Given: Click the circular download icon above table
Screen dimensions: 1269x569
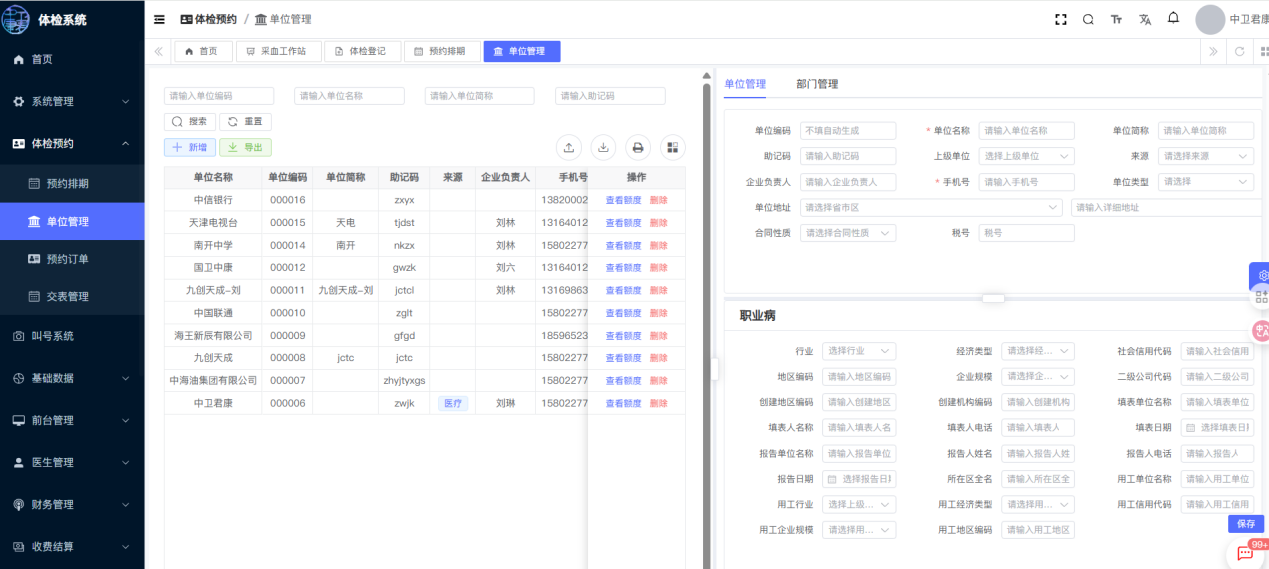Looking at the screenshot, I should pos(603,148).
